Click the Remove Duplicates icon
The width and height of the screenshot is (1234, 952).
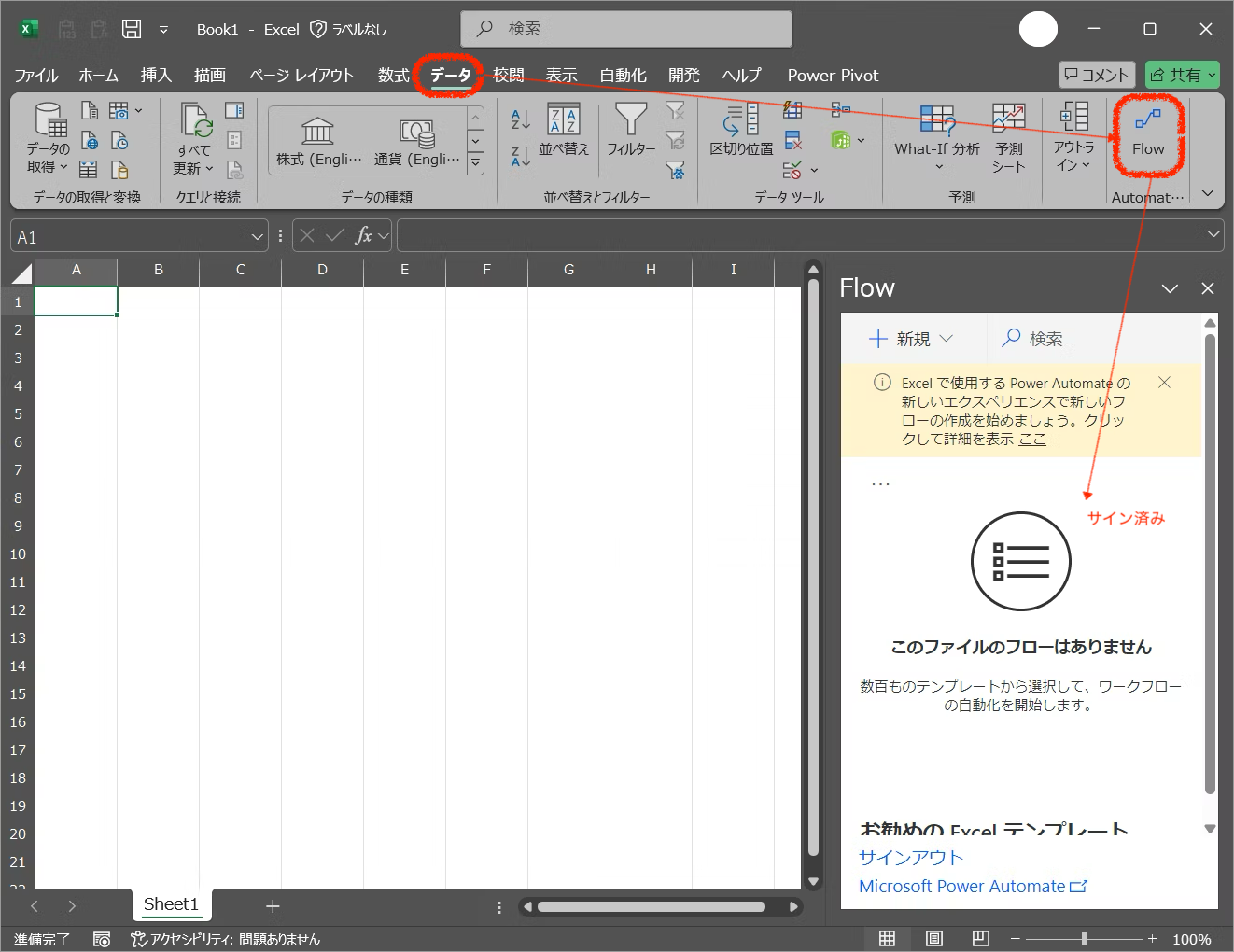click(x=792, y=141)
